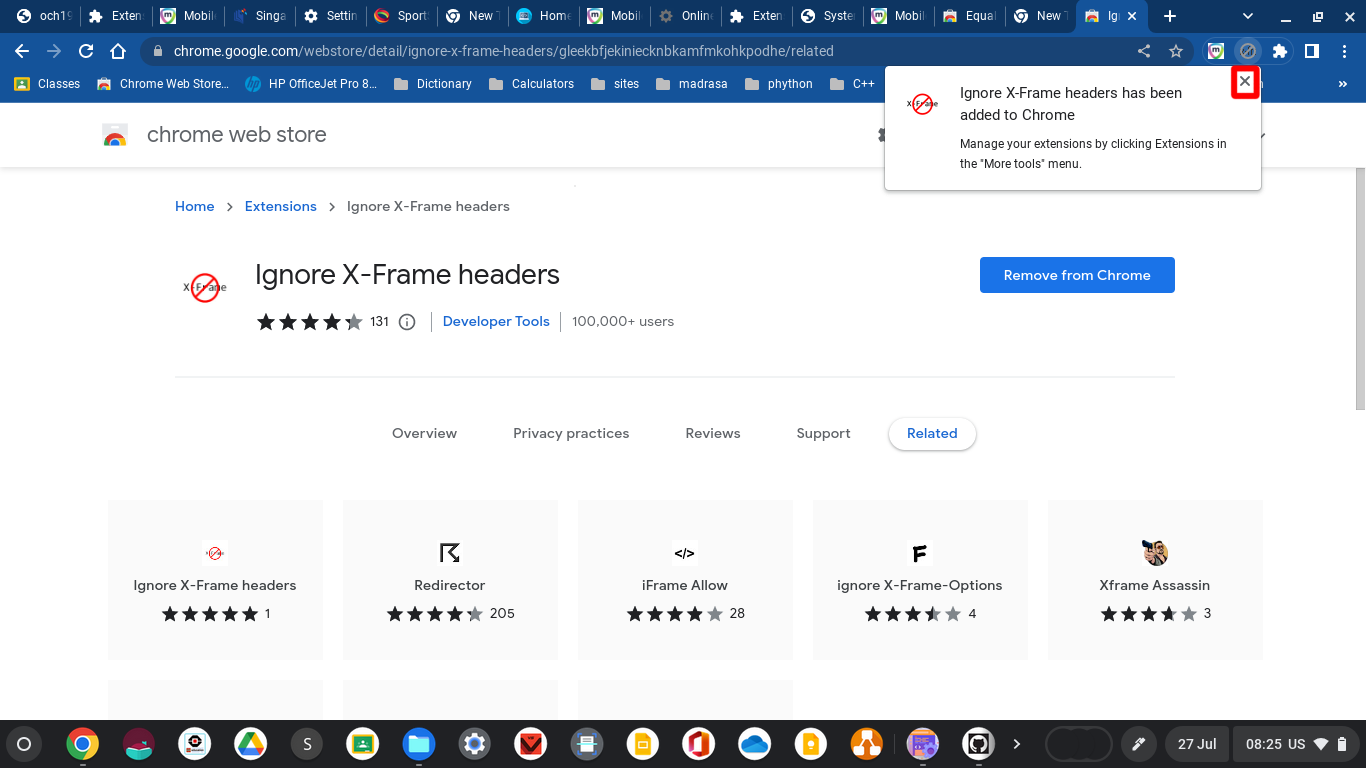Switch to the Singa tab
The height and width of the screenshot is (768, 1366).
point(261,16)
